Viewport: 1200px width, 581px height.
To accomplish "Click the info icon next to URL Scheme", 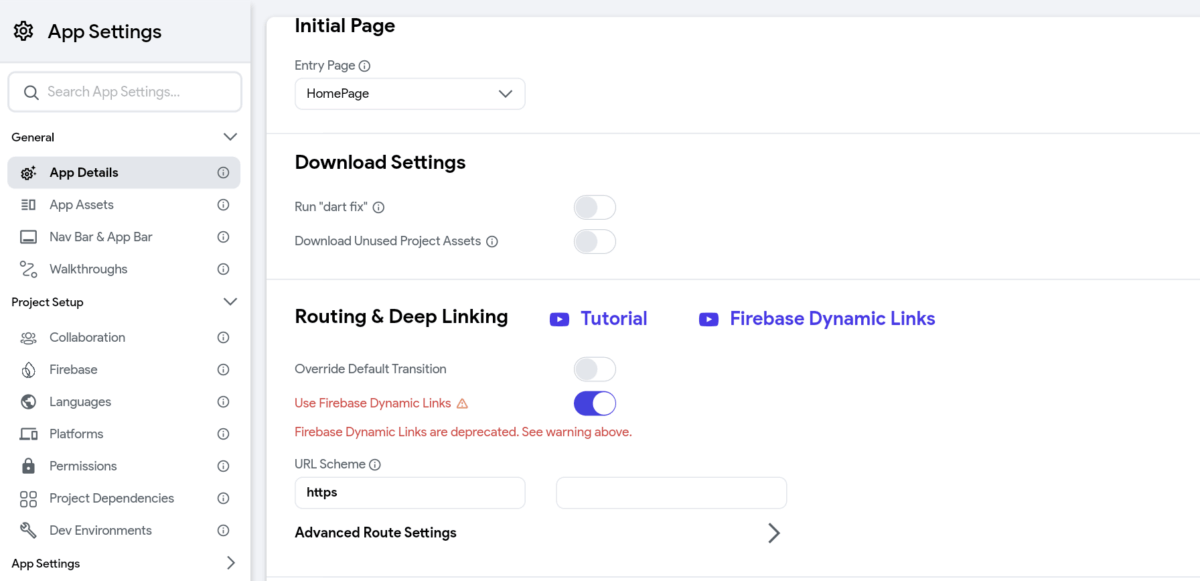I will [375, 465].
